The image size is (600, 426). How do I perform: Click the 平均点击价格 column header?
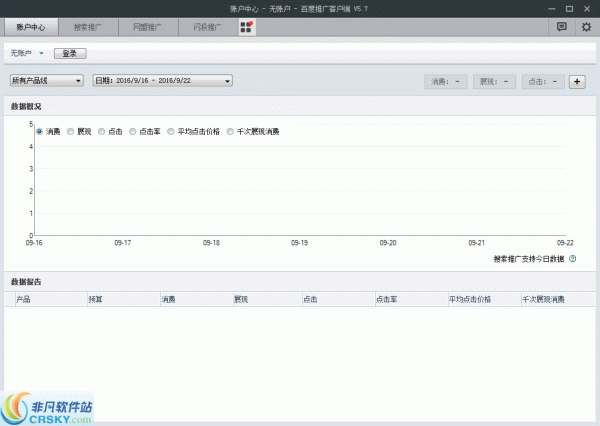485,299
